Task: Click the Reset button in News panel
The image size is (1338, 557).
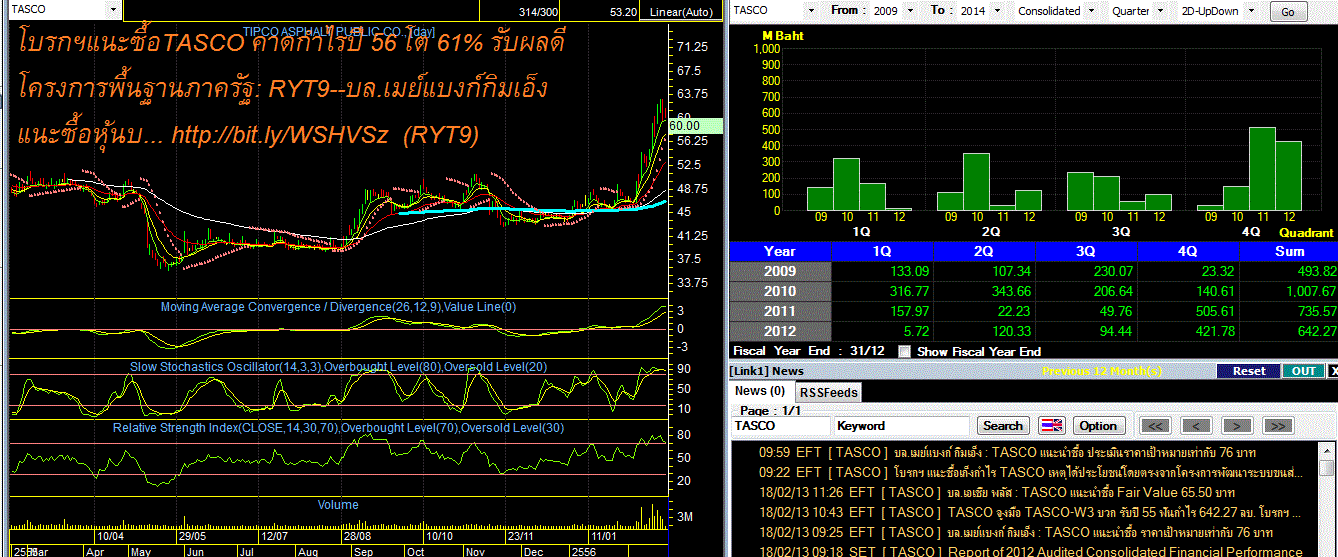Action: (1248, 371)
